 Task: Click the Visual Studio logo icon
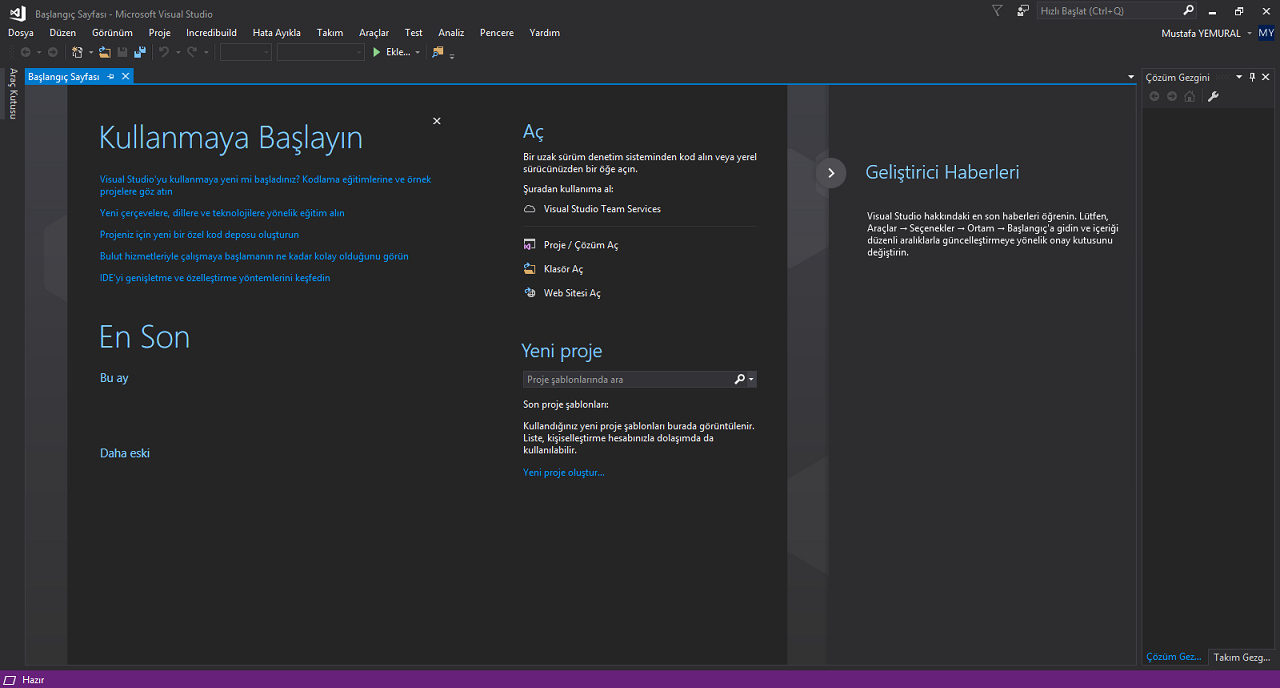[17, 13]
